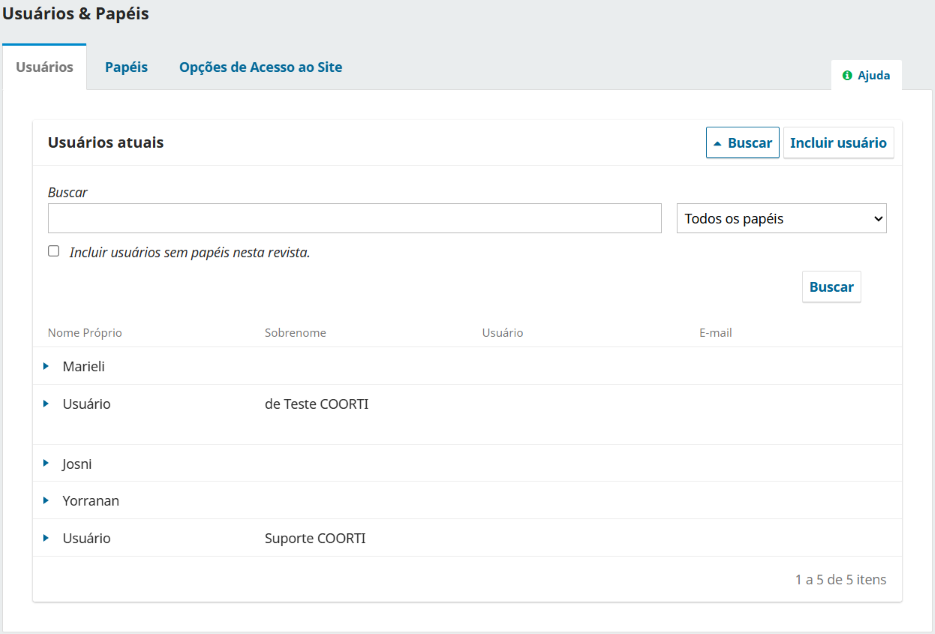This screenshot has height=634, width=935.
Task: Expand the Josni user row
Action: point(46,464)
